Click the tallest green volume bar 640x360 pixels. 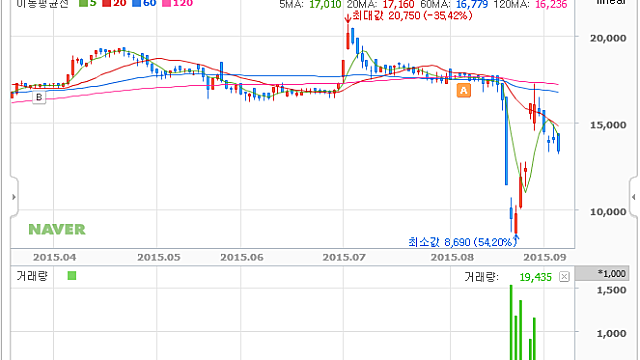point(511,322)
